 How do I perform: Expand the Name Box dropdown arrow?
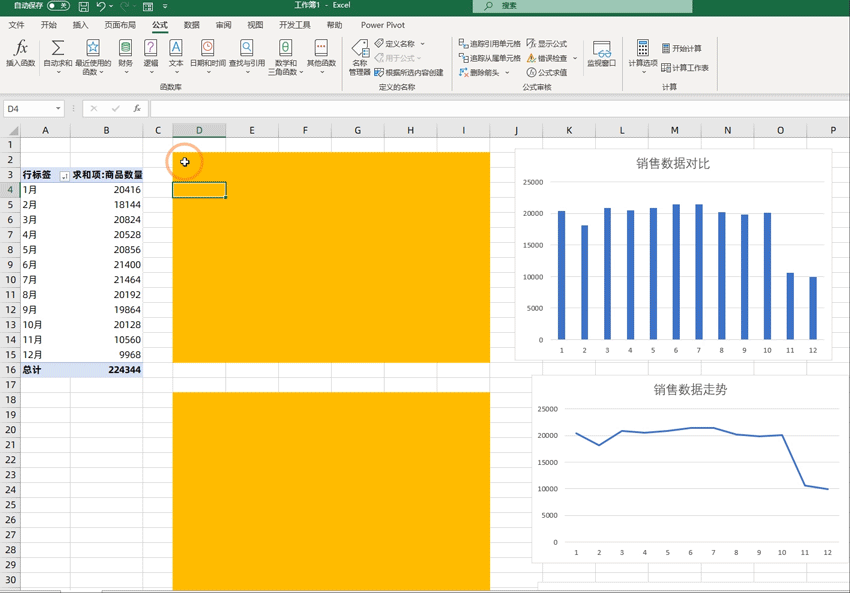58,108
